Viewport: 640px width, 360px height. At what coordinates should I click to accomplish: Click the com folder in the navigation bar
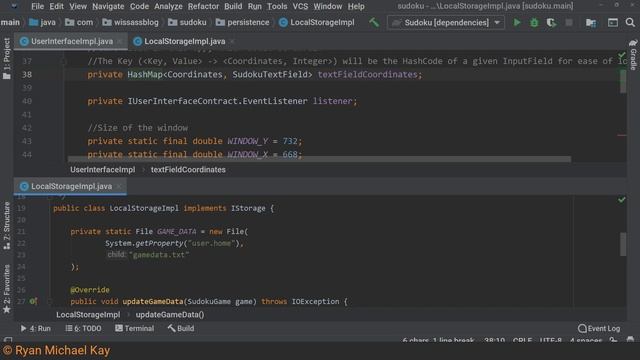pos(79,22)
